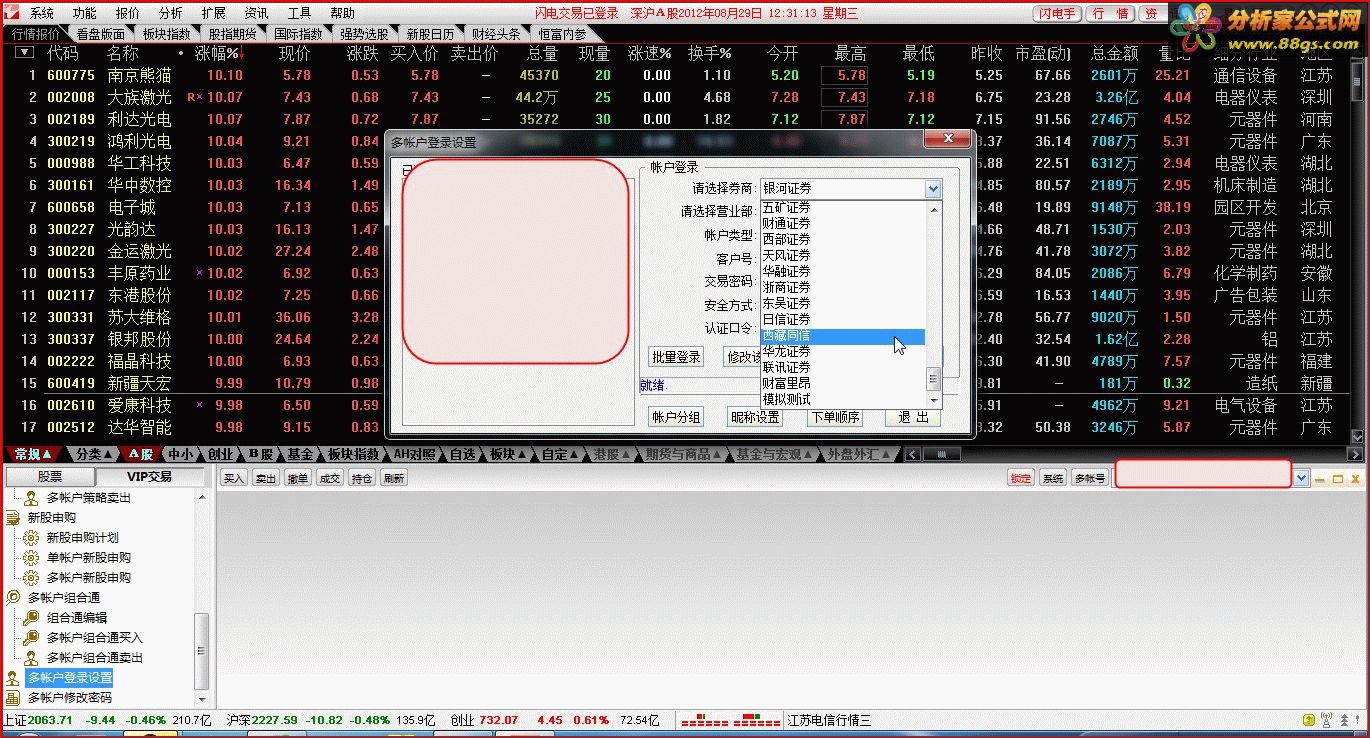Screen dimensions: 1370x738
Task: Click the yellow restore icon of trade panel
Action: pos(1338,479)
